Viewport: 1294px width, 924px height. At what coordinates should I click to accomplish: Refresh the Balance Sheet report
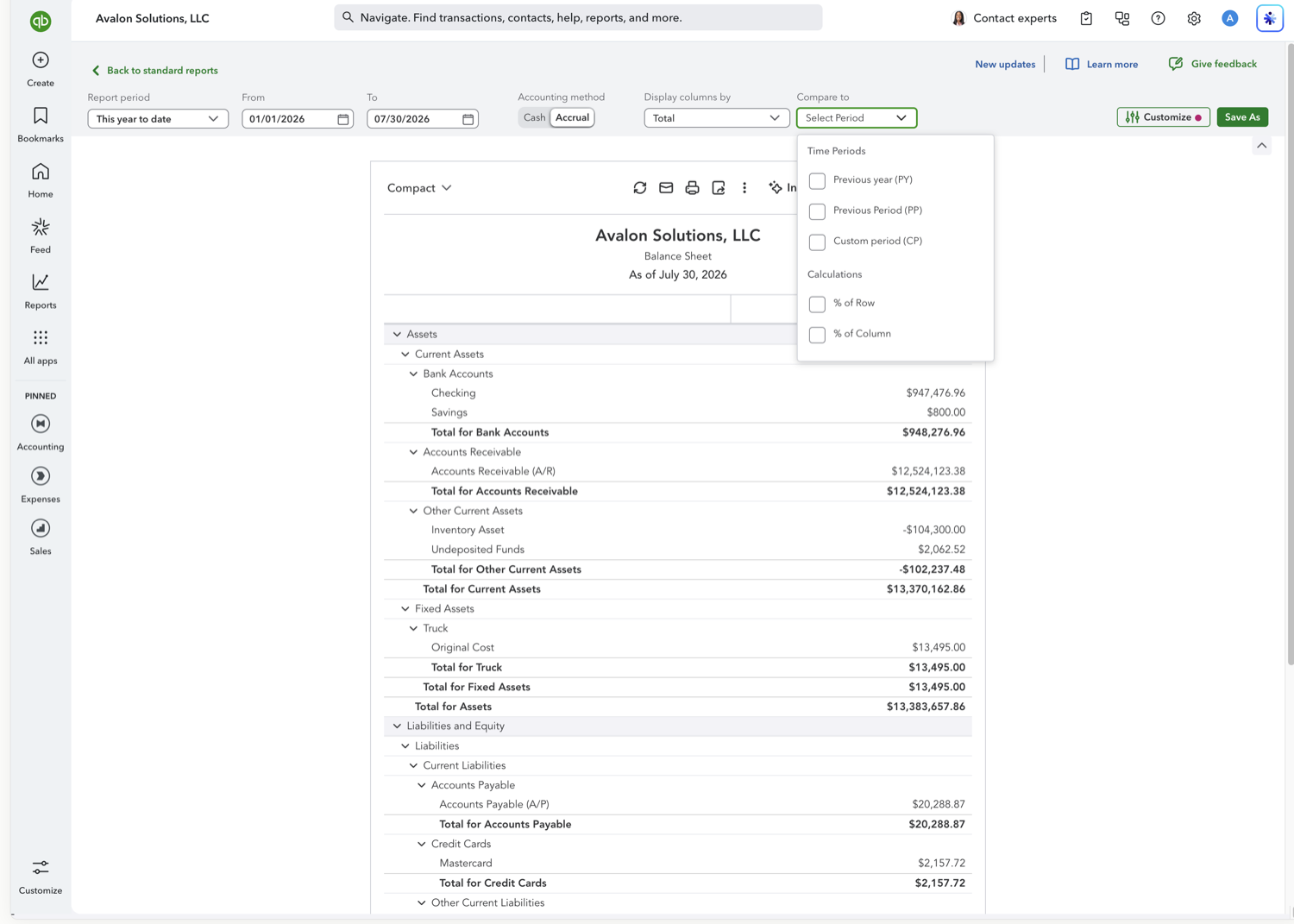click(640, 187)
